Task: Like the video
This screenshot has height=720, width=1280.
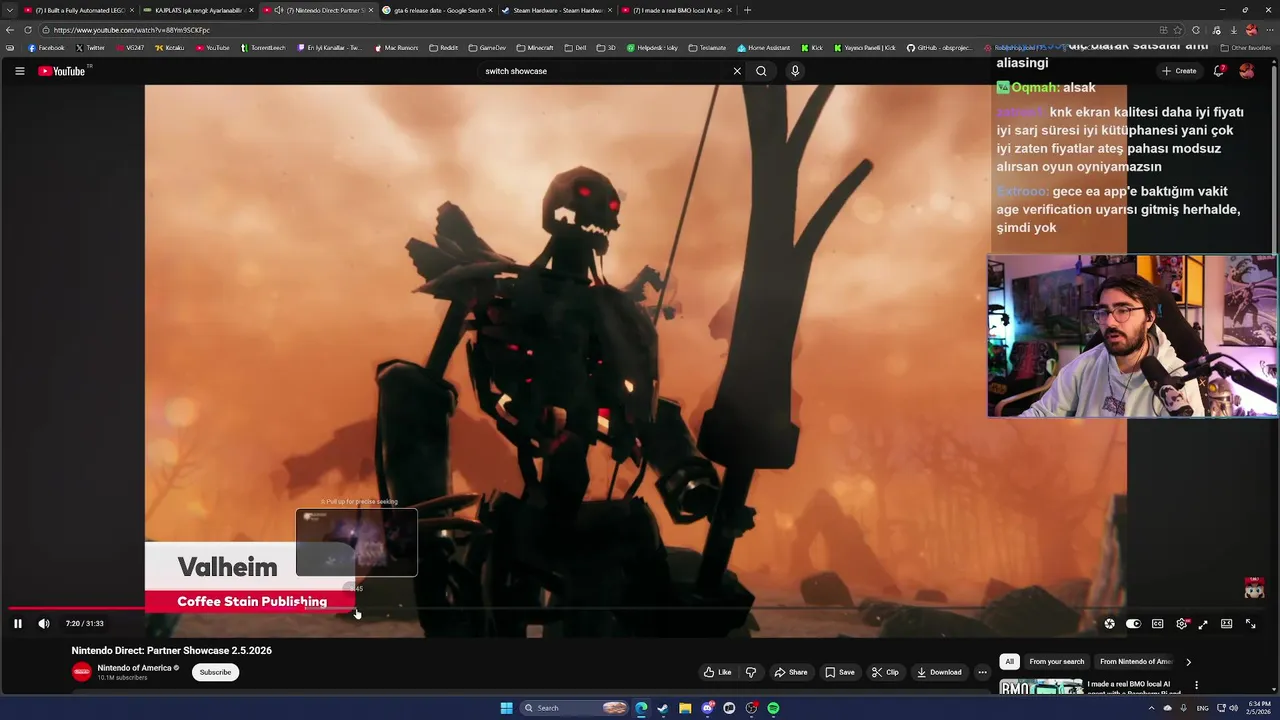Action: point(717,672)
